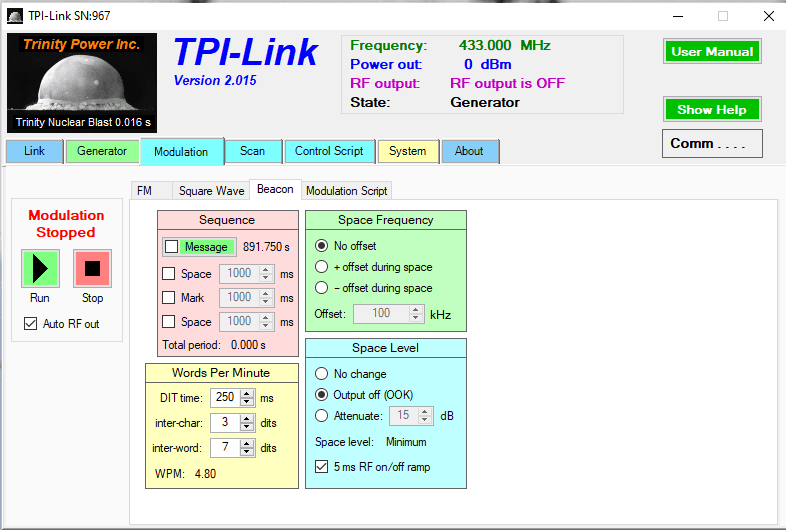Viewport: 786px width, 530px height.
Task: Click the Trinity Nuclear Blast image
Action: tap(81, 84)
